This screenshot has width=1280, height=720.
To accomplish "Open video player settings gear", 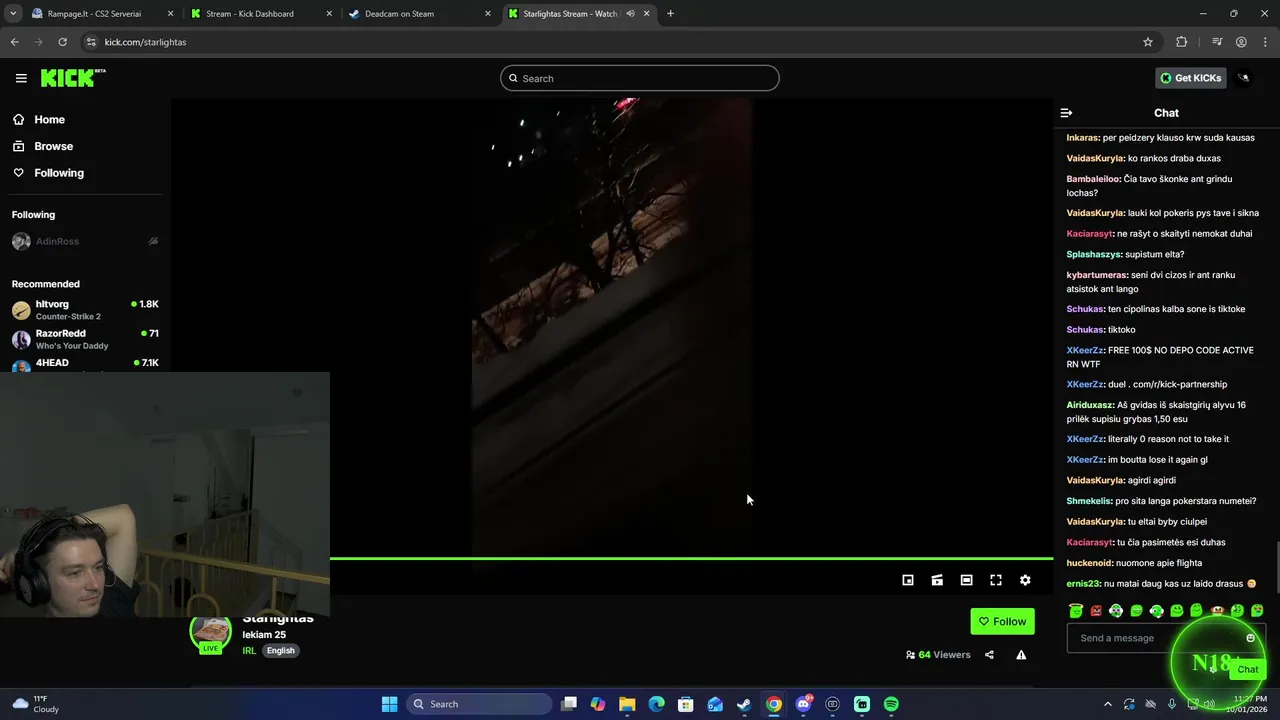I will click(1025, 580).
